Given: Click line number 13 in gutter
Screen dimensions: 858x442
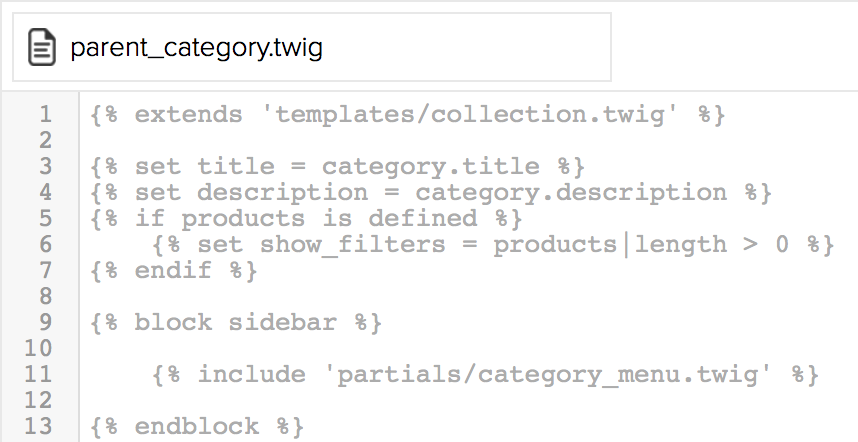Looking at the screenshot, I should pyautogui.click(x=38, y=427).
